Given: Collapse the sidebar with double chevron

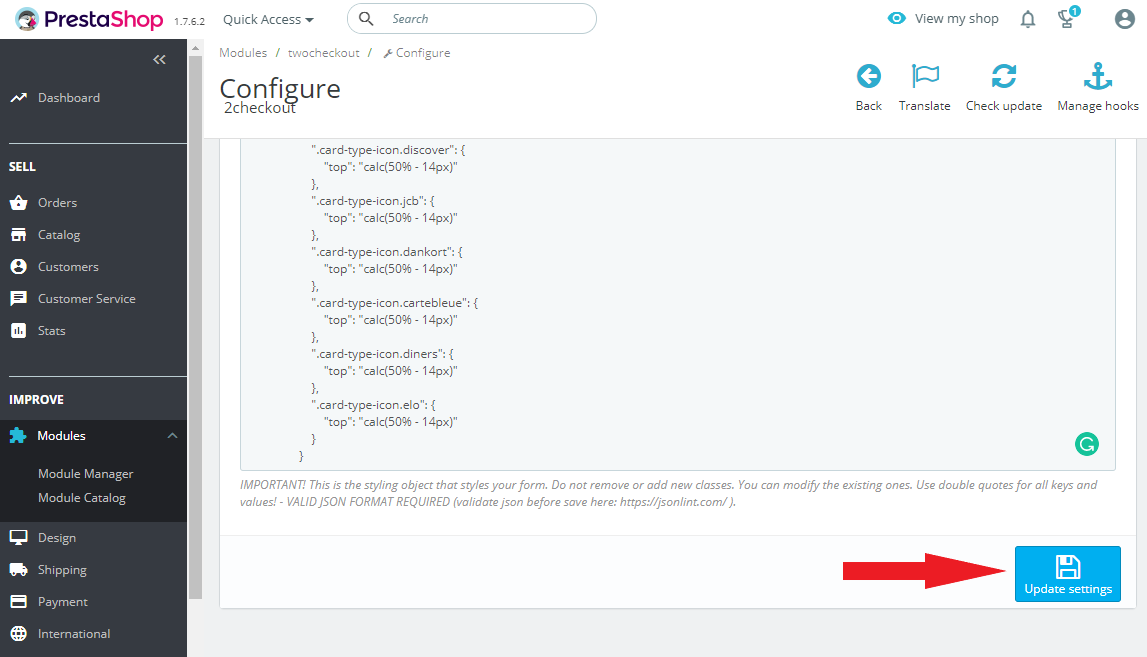Looking at the screenshot, I should coord(159,59).
